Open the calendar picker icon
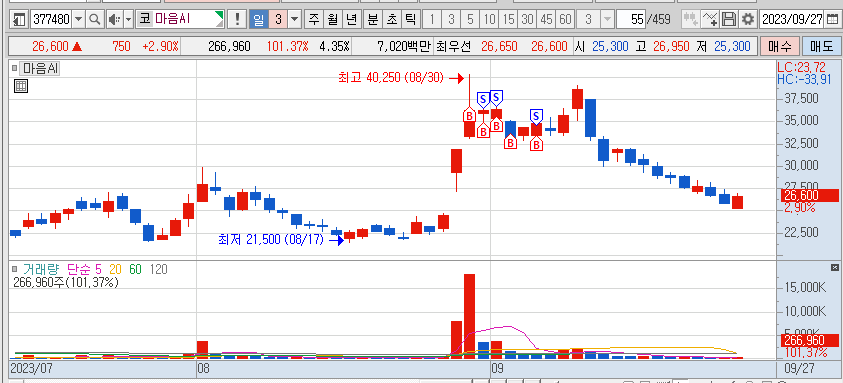Screen dimensions: 843x383 click(x=832, y=20)
